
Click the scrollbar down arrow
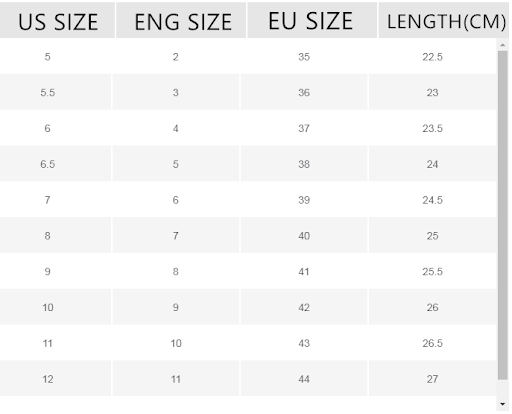pos(503,404)
